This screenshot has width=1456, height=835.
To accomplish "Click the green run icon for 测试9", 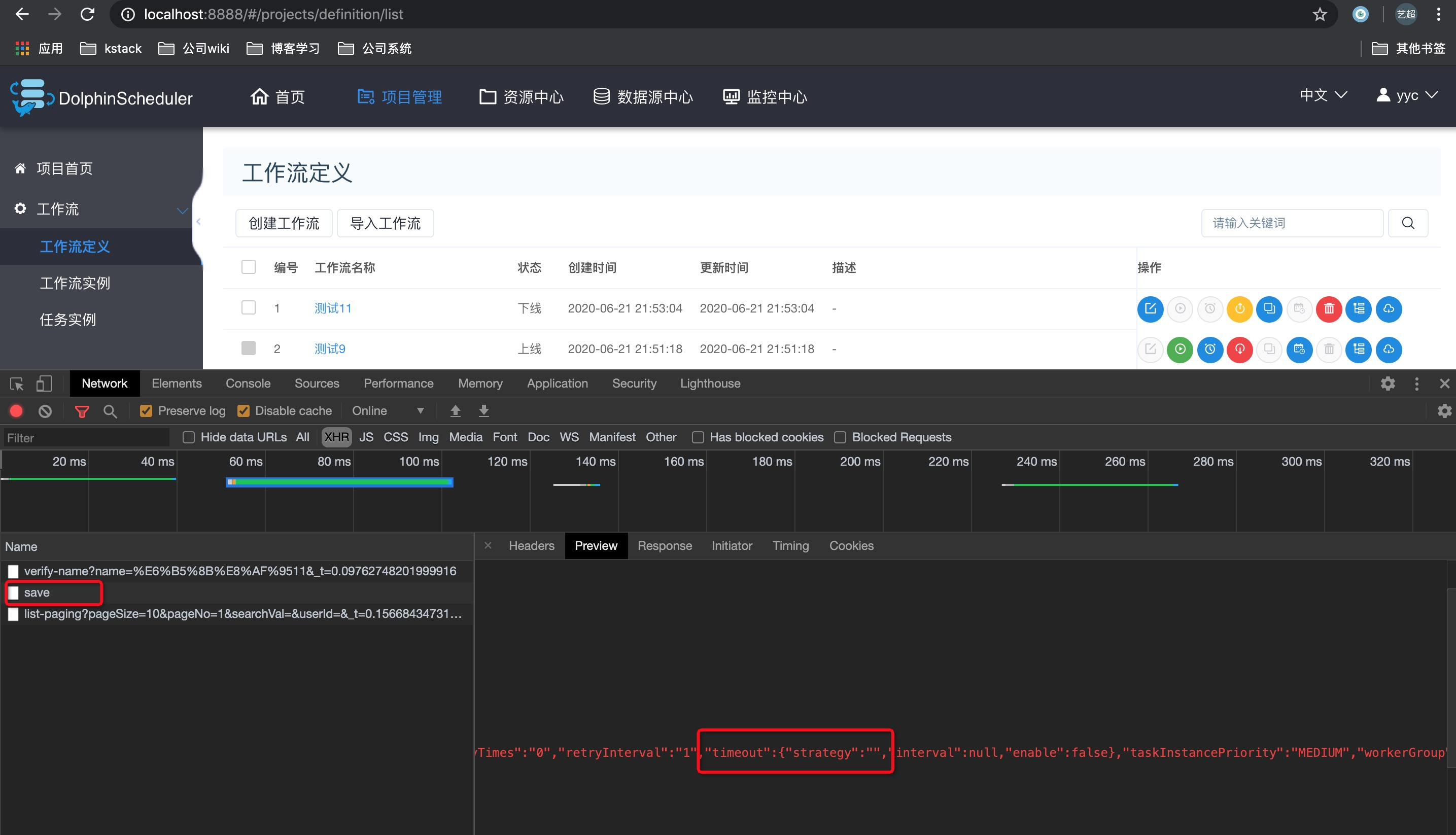I will (x=1180, y=349).
